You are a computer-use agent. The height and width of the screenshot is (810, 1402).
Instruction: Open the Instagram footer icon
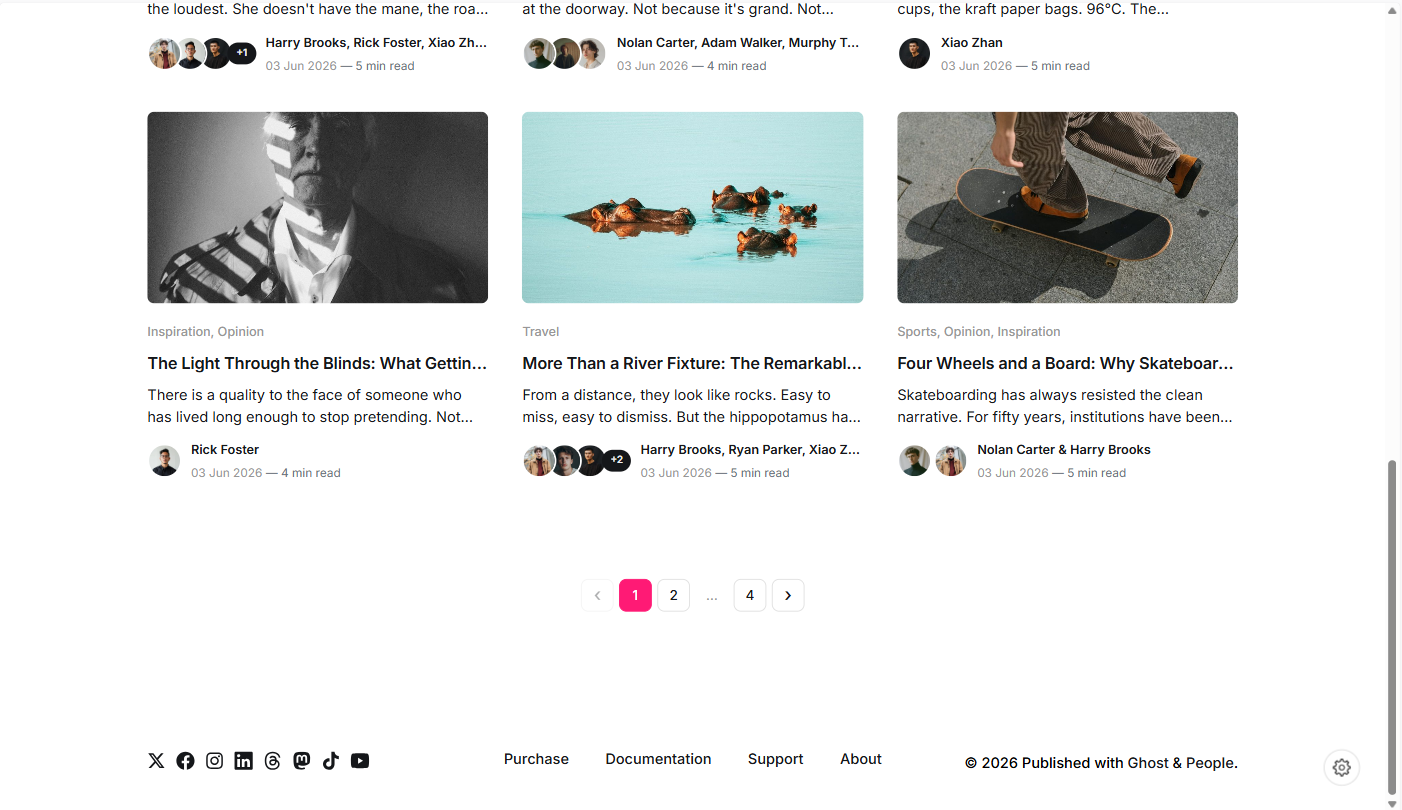point(214,761)
